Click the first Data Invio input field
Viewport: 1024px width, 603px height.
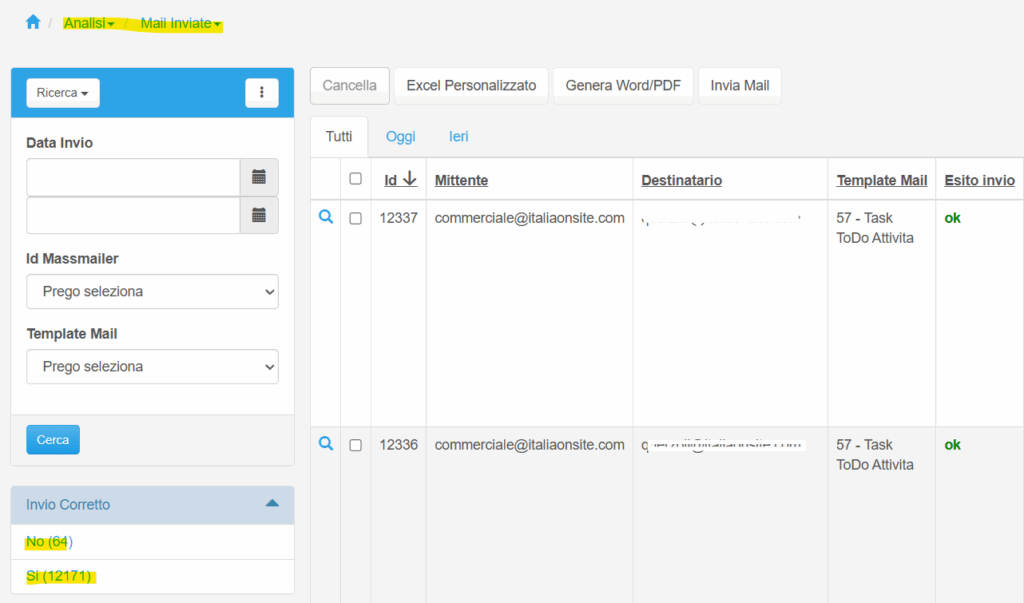133,177
